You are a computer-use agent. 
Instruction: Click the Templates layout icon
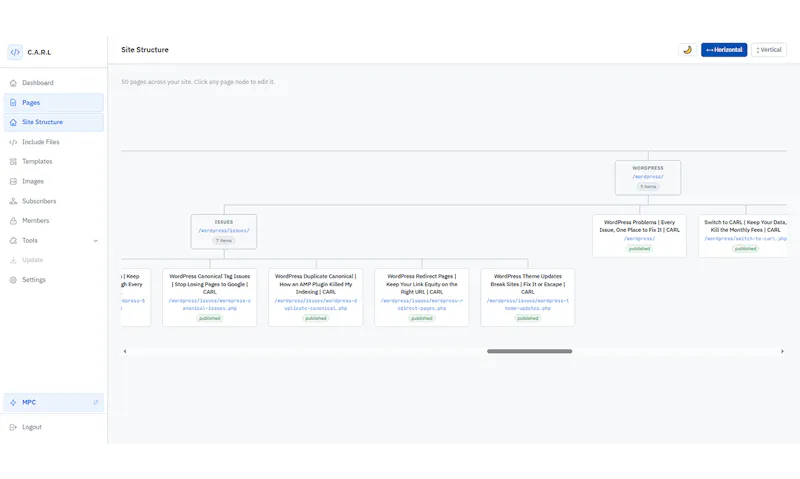13,162
